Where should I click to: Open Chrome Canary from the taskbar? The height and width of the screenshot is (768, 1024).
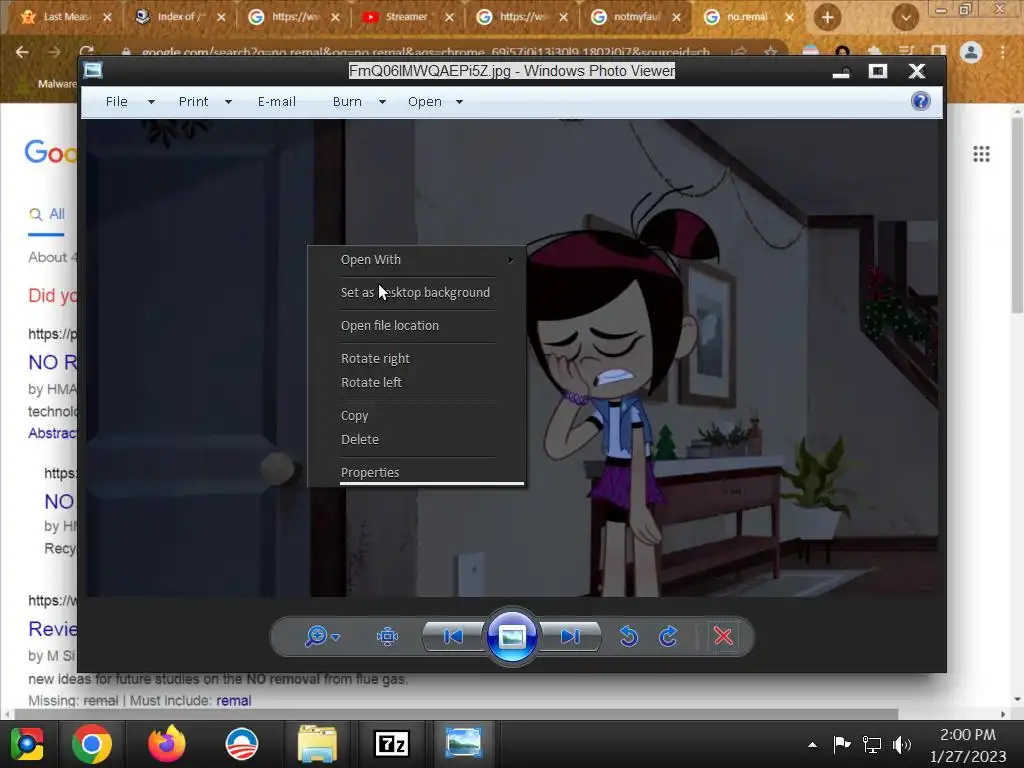[x=27, y=744]
